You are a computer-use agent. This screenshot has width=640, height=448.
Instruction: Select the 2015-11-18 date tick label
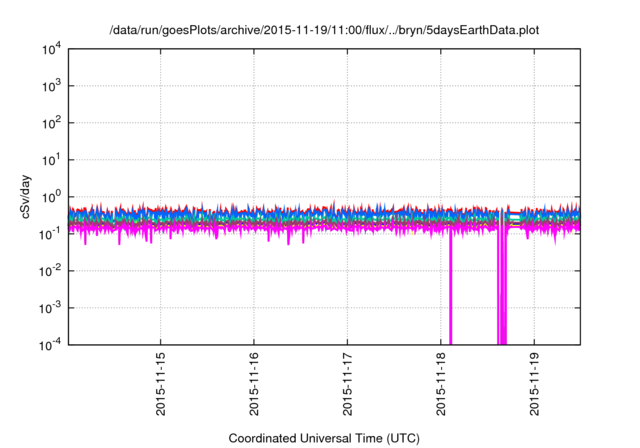(x=440, y=383)
